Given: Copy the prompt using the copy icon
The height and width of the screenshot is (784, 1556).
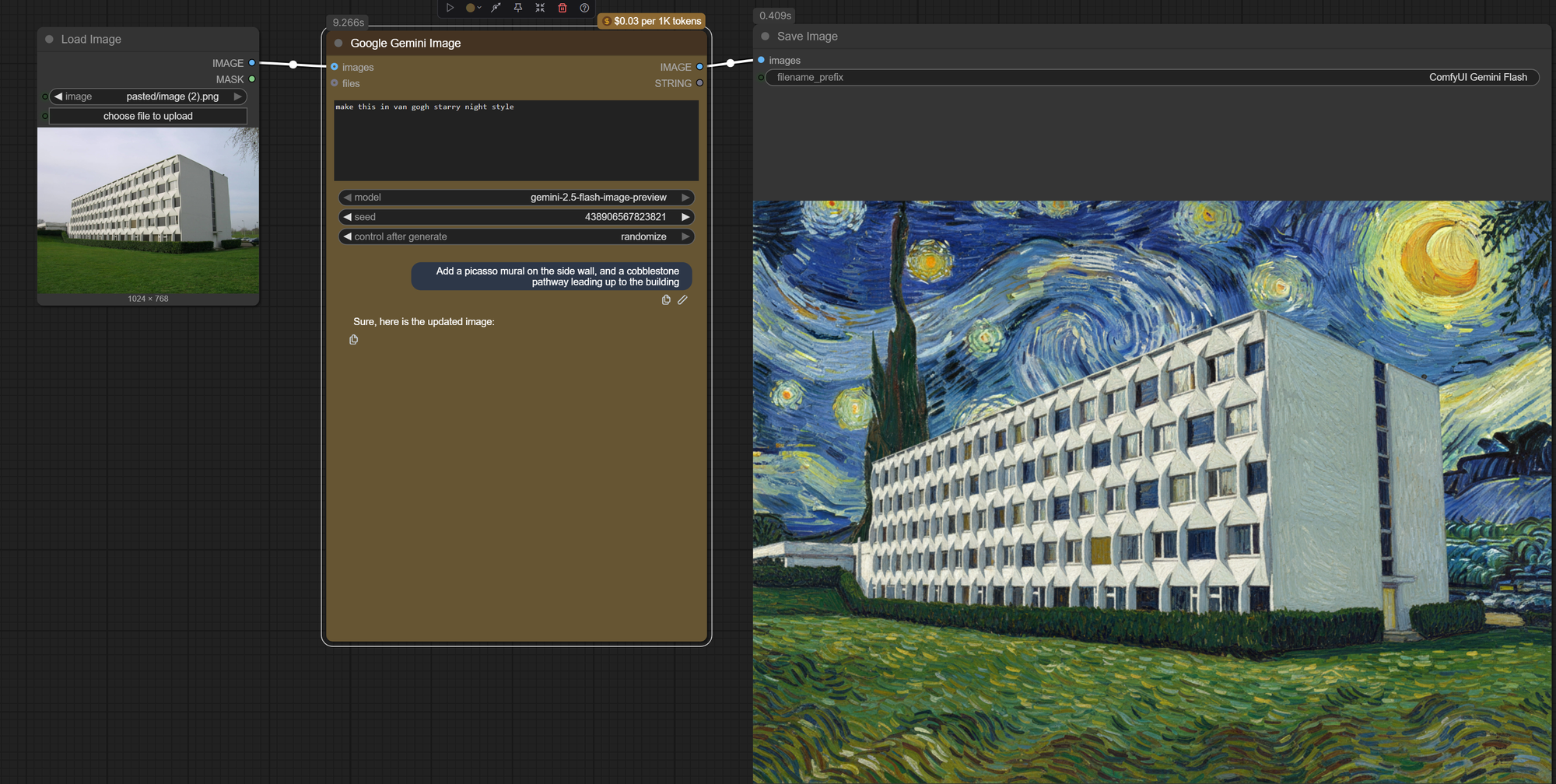Looking at the screenshot, I should point(666,299).
